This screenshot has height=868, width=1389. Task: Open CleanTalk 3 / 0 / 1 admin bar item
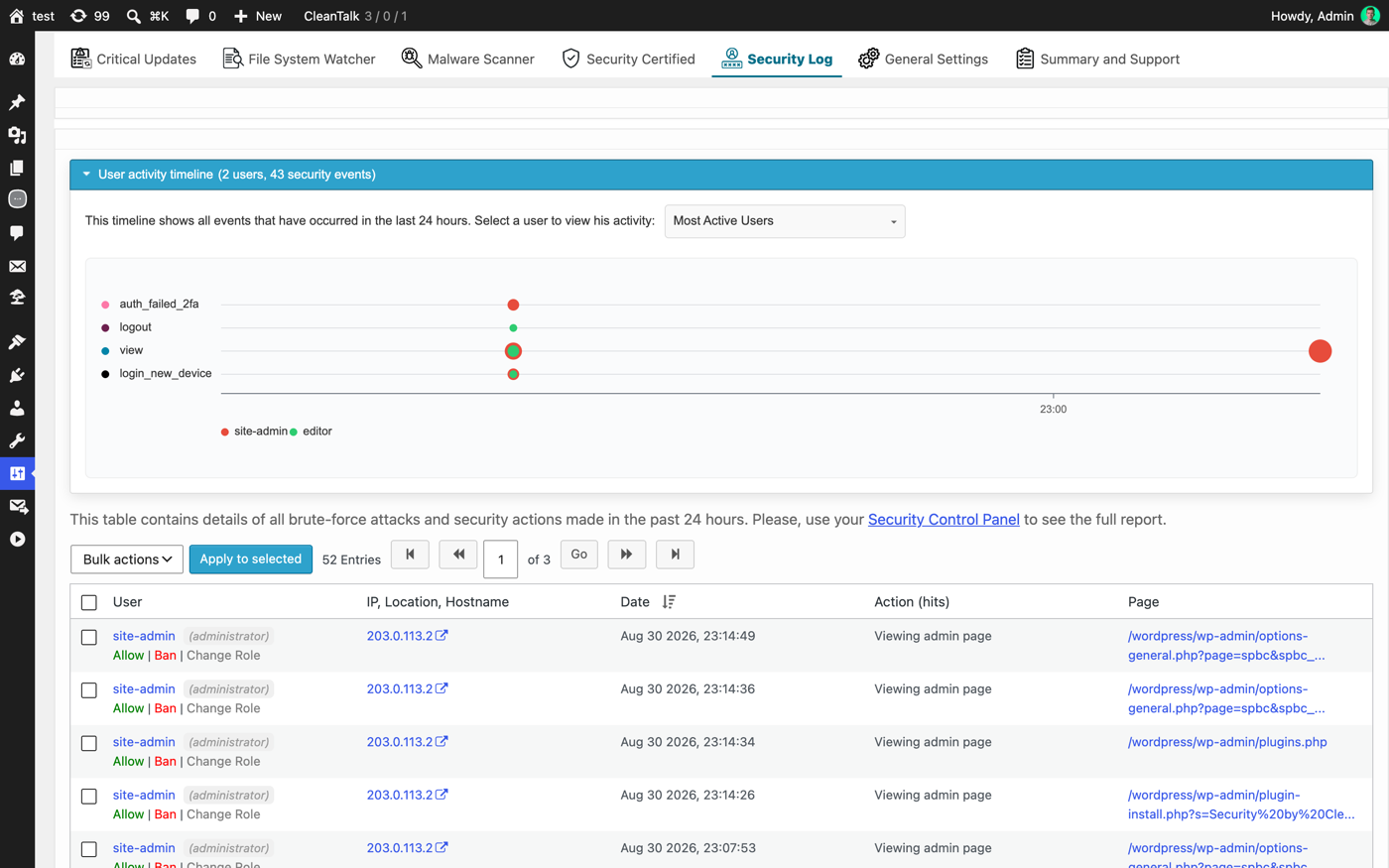tap(355, 16)
